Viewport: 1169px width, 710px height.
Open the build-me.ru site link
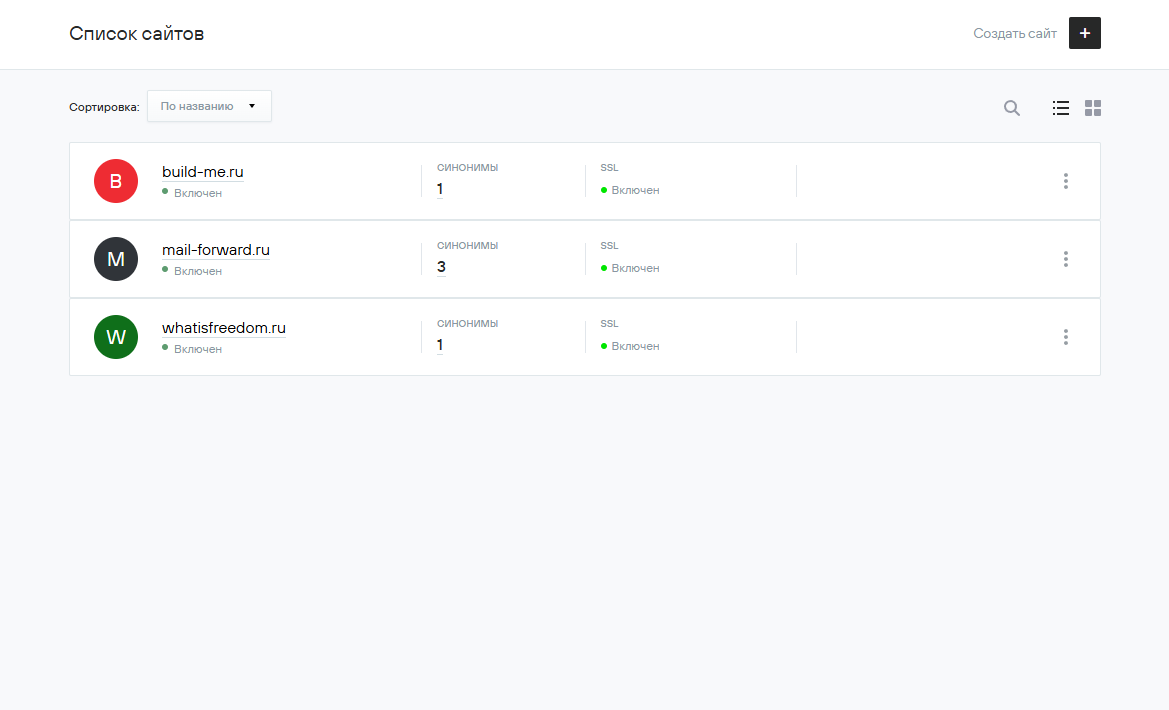[x=203, y=172]
